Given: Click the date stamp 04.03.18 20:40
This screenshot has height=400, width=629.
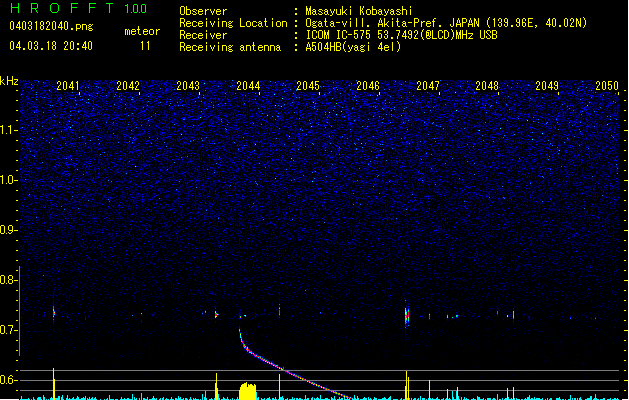Looking at the screenshot, I should [x=50, y=46].
